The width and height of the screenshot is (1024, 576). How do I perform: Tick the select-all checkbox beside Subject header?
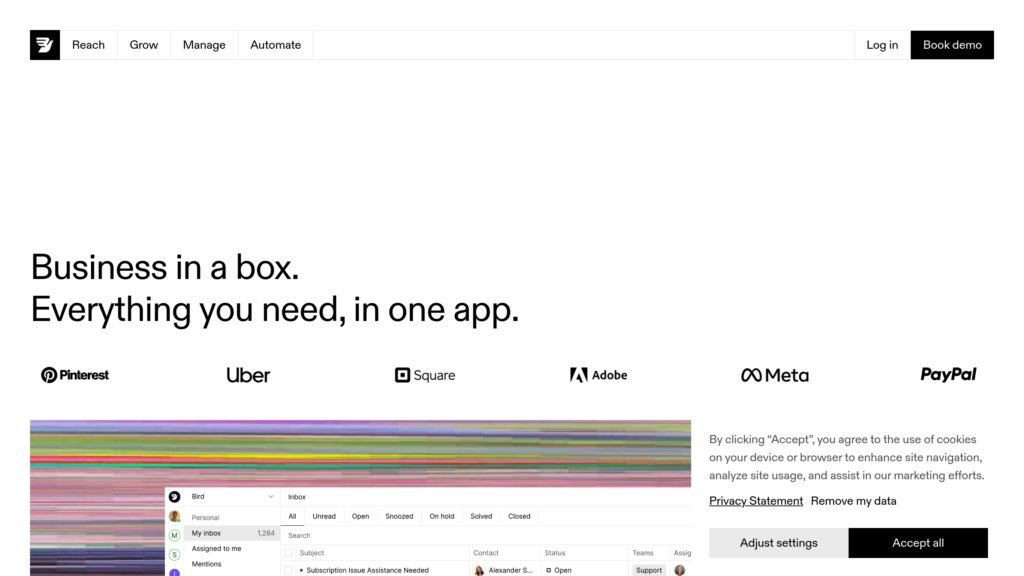(x=289, y=553)
